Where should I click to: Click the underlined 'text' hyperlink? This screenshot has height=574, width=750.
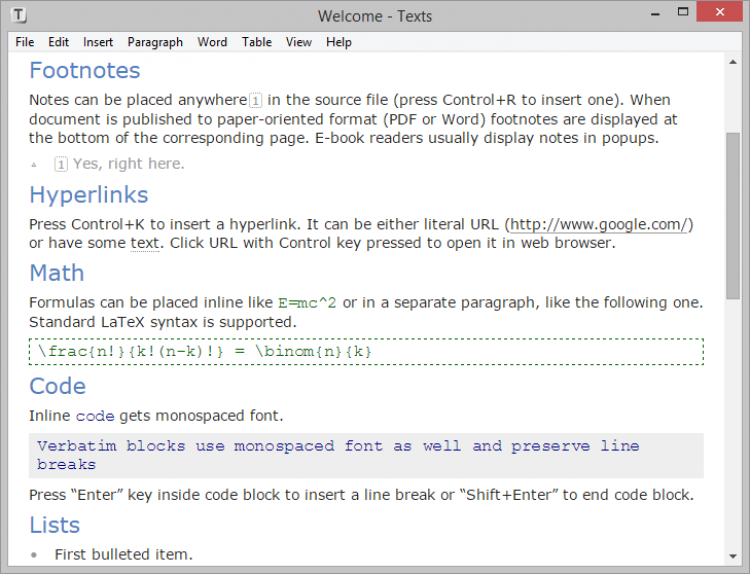pyautogui.click(x=145, y=243)
